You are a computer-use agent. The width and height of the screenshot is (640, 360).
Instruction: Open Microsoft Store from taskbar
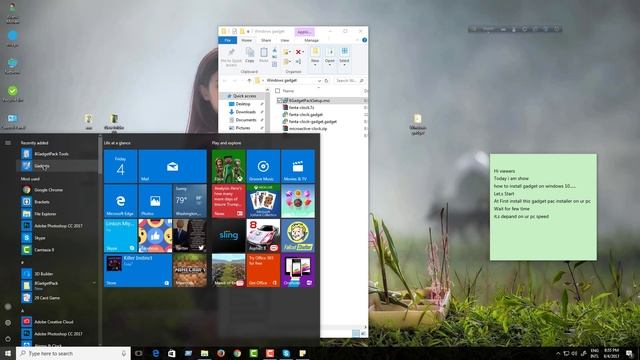[x=172, y=353]
